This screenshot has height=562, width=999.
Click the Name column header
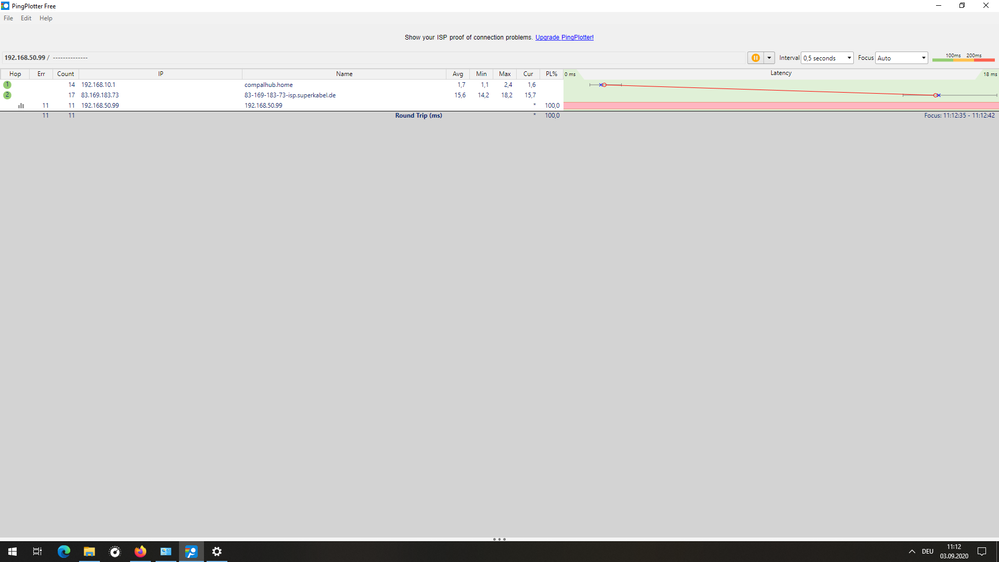click(344, 74)
